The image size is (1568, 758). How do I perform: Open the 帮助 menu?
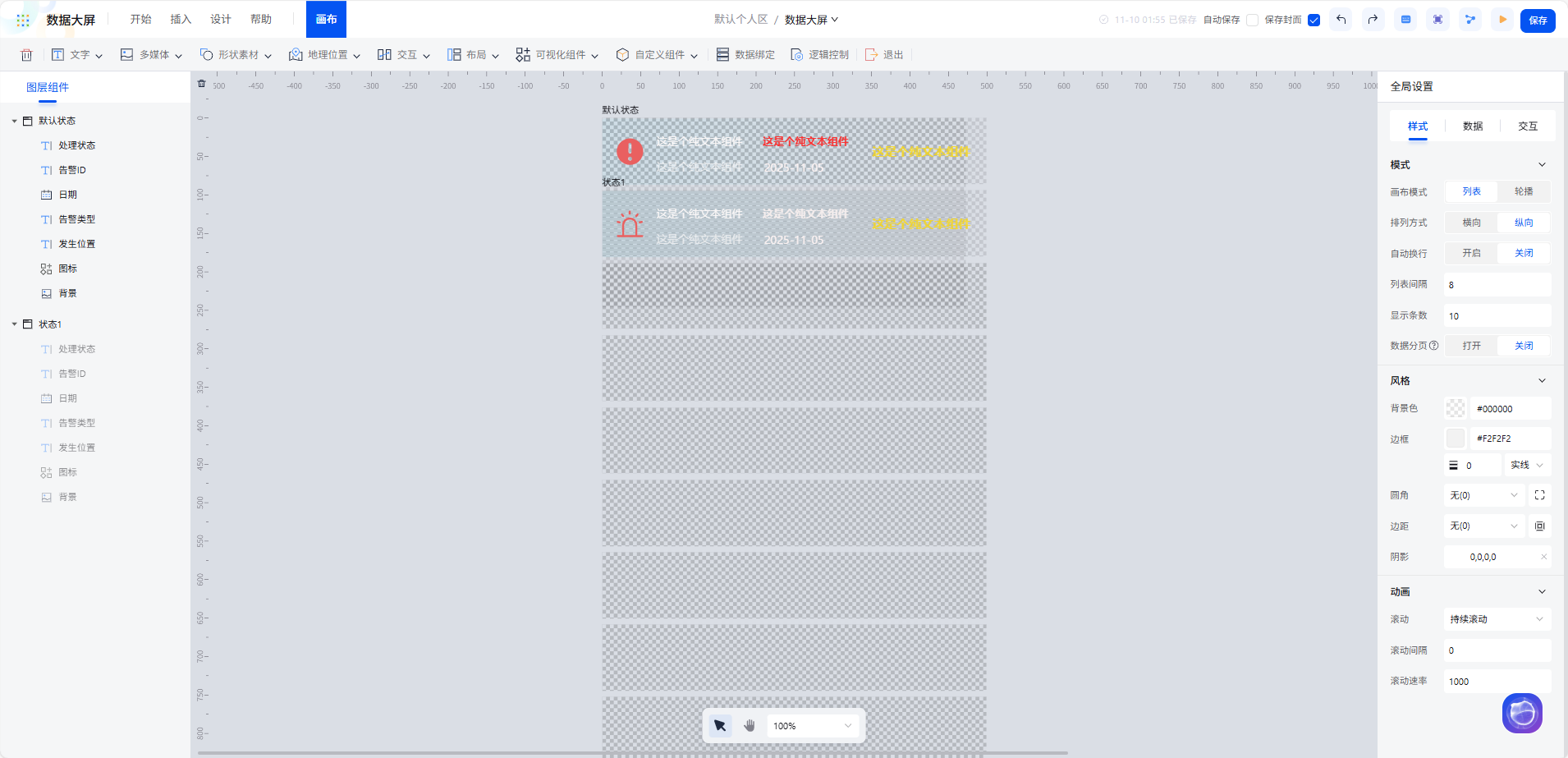coord(261,20)
